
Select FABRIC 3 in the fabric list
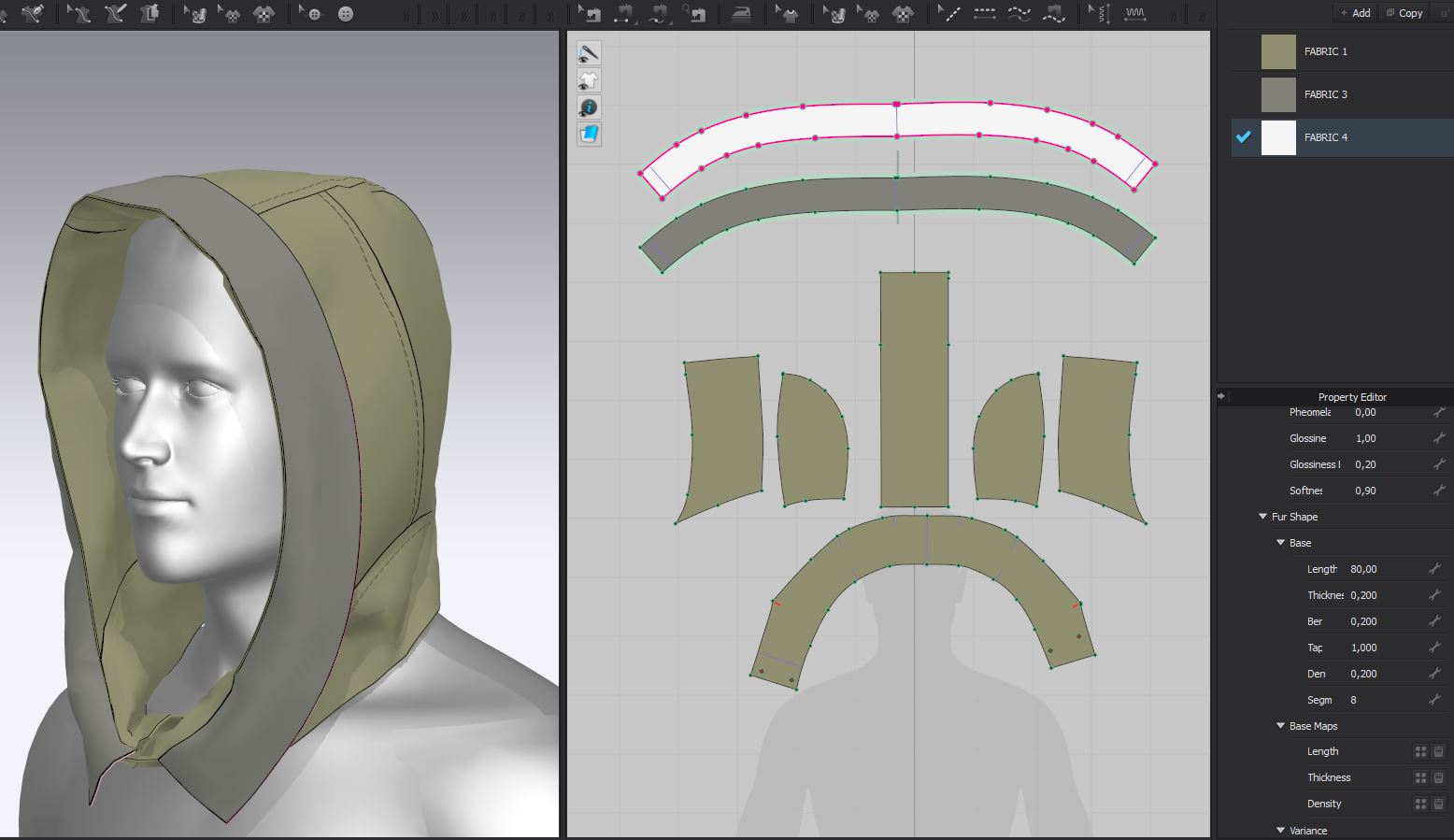tap(1325, 94)
